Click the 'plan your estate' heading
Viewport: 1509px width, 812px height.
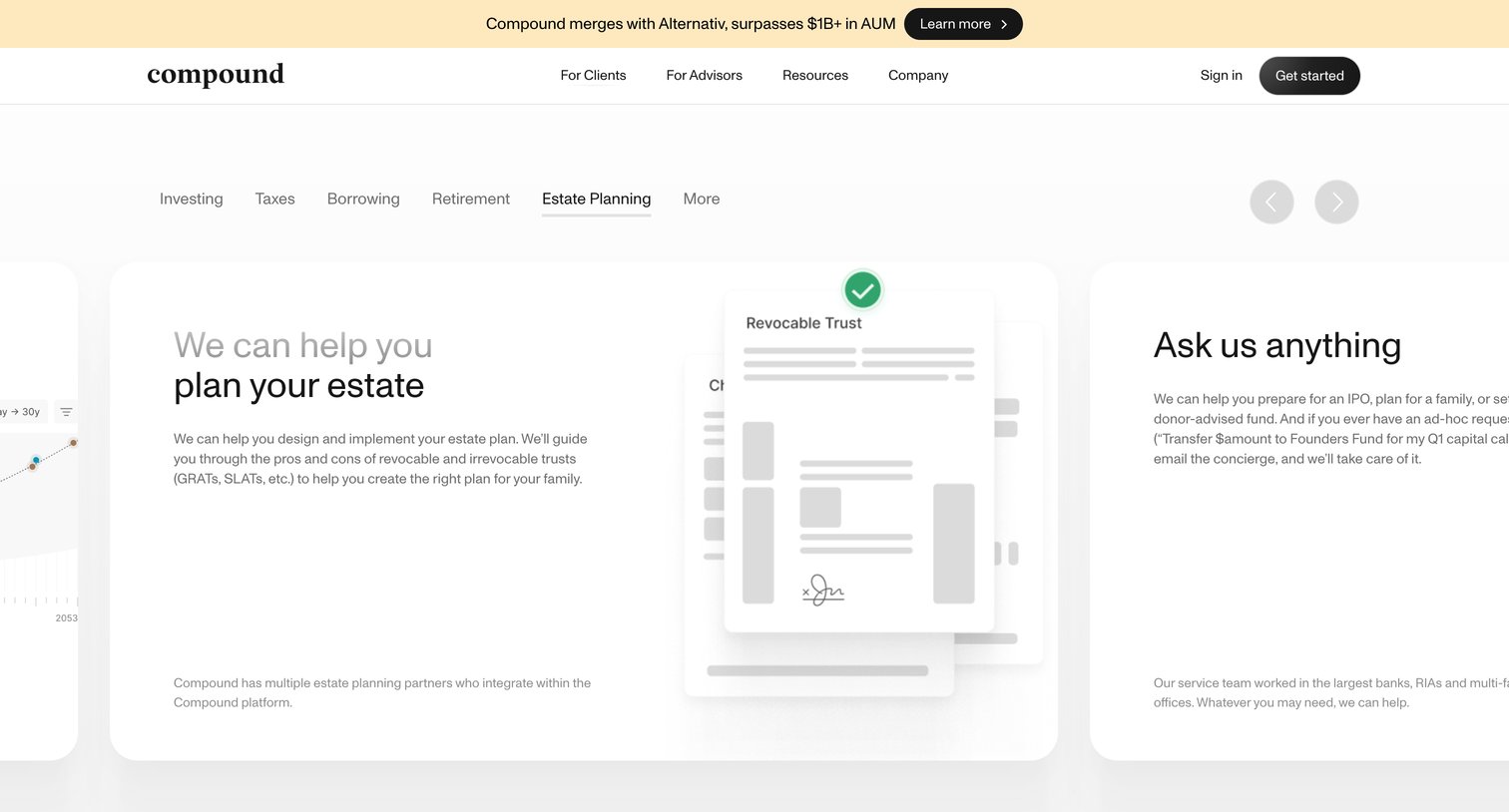299,385
